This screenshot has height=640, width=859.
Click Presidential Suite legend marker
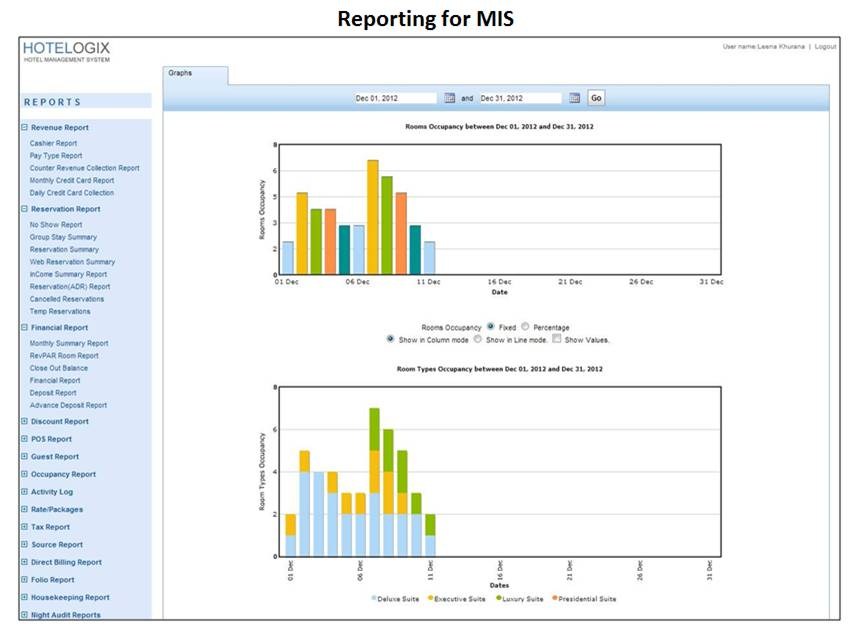[555, 598]
